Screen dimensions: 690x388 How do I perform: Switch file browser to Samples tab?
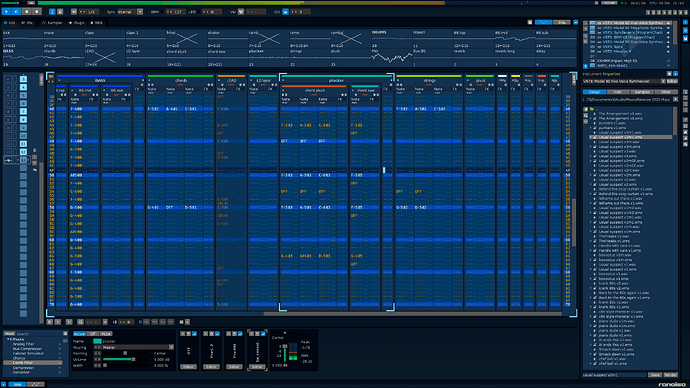click(x=642, y=92)
